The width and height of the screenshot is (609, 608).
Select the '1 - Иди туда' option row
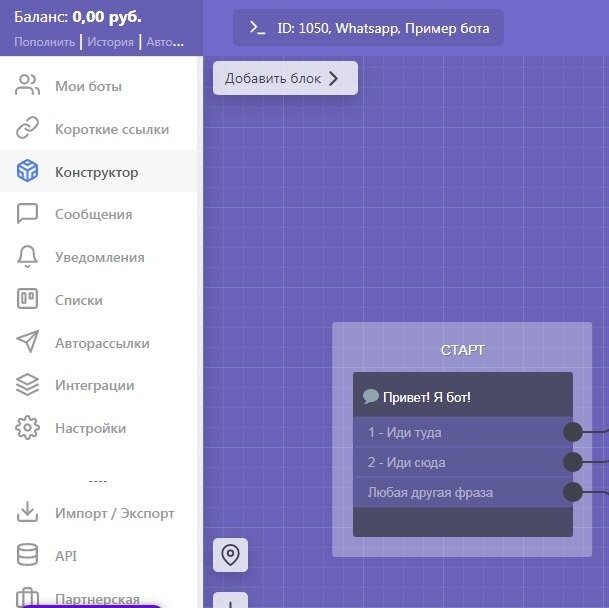(462, 432)
